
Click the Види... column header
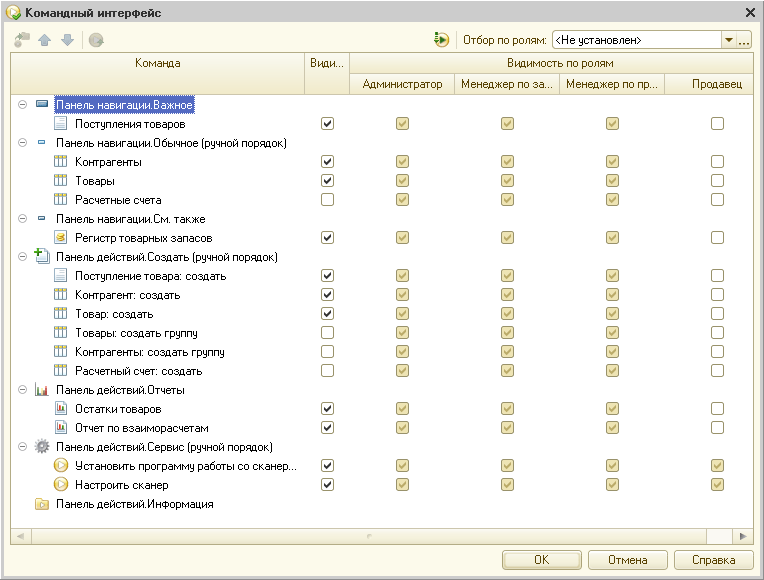[x=327, y=73]
